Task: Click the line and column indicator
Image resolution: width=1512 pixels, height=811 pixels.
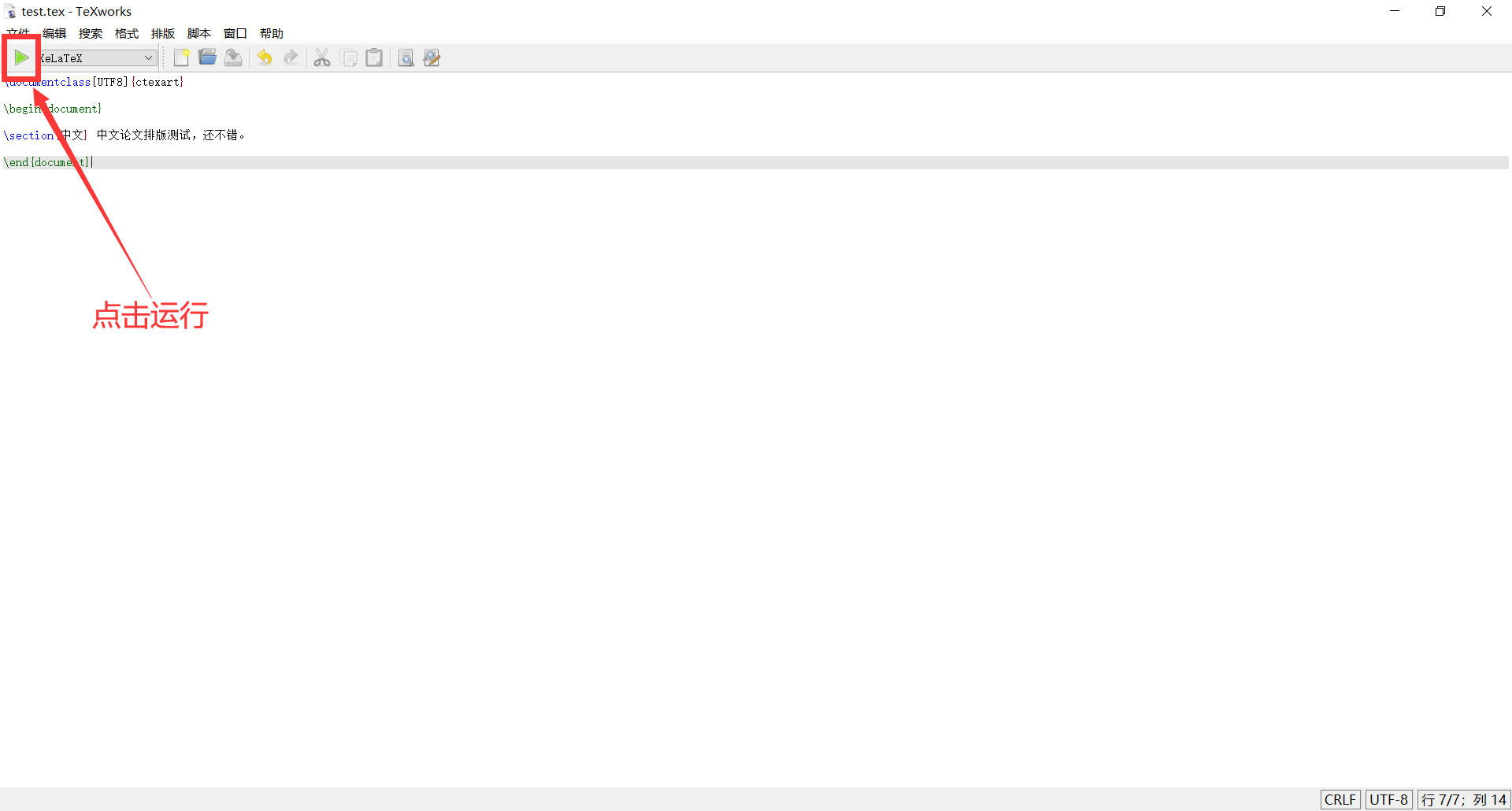Action: tap(1464, 800)
